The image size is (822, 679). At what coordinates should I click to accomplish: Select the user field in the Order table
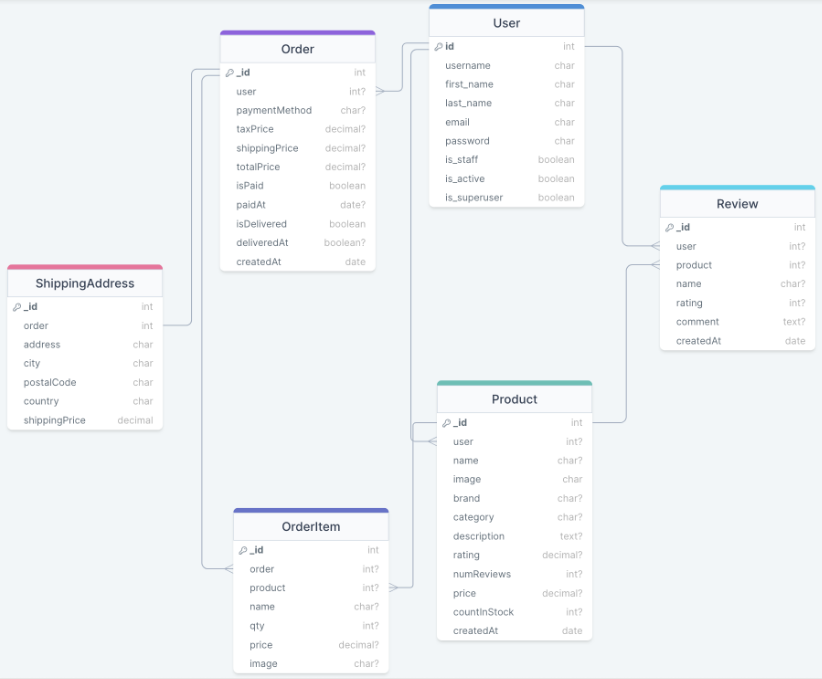tap(298, 92)
